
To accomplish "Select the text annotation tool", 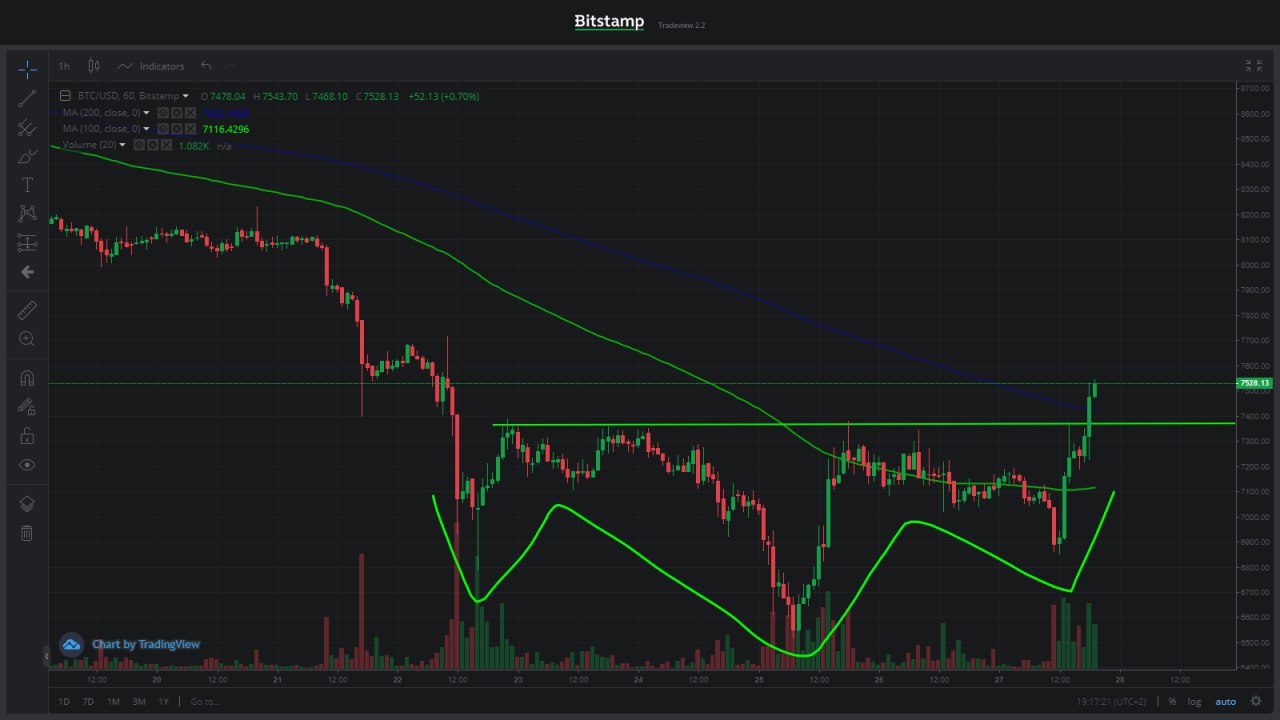I will click(x=27, y=185).
